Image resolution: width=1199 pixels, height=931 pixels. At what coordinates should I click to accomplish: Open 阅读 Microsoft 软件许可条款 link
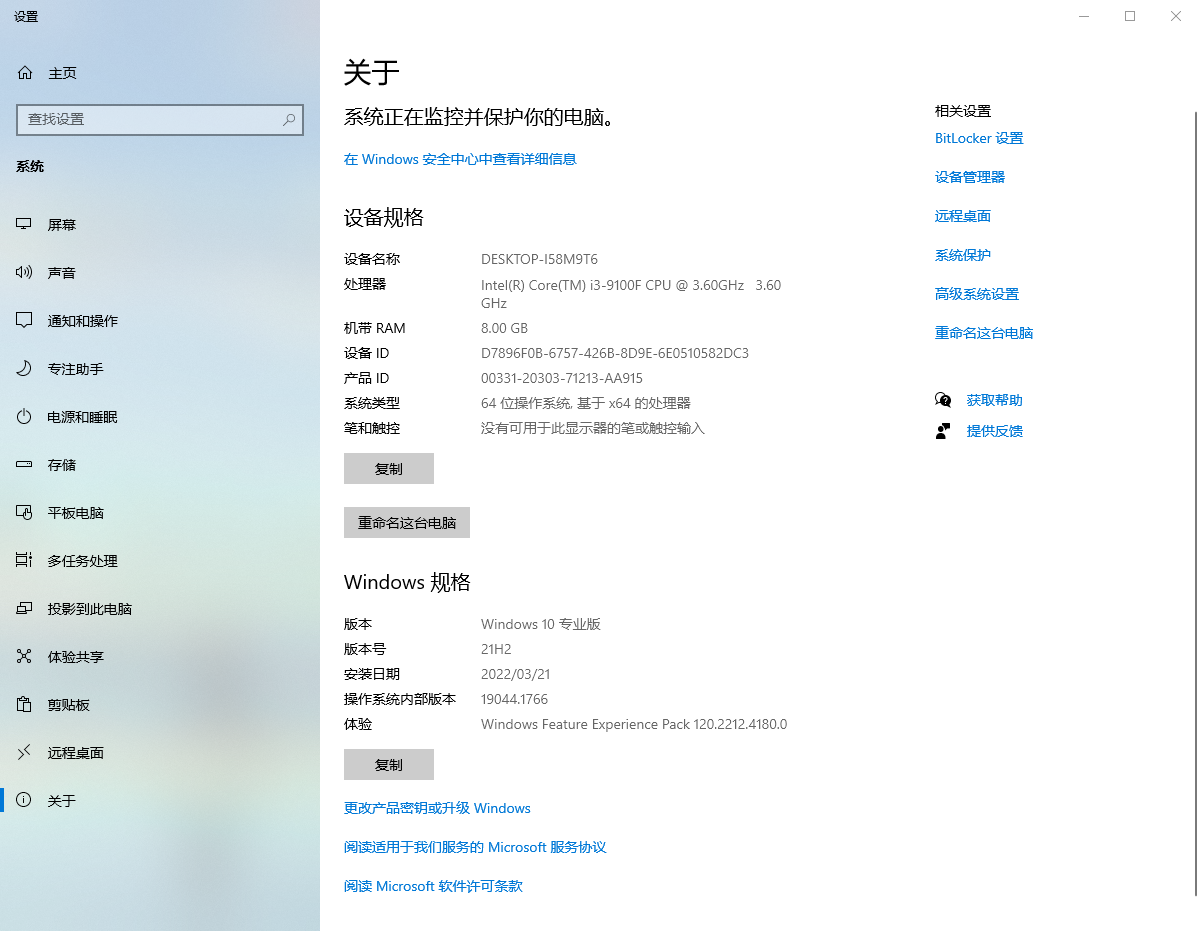pos(433,886)
